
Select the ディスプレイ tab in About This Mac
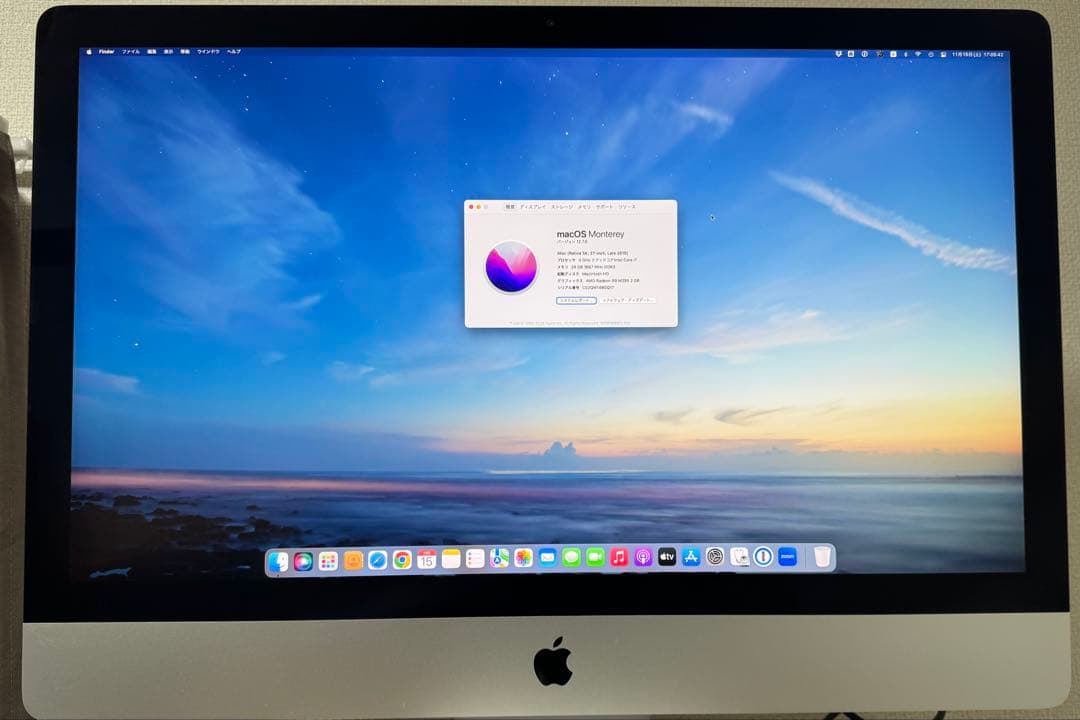pyautogui.click(x=533, y=207)
